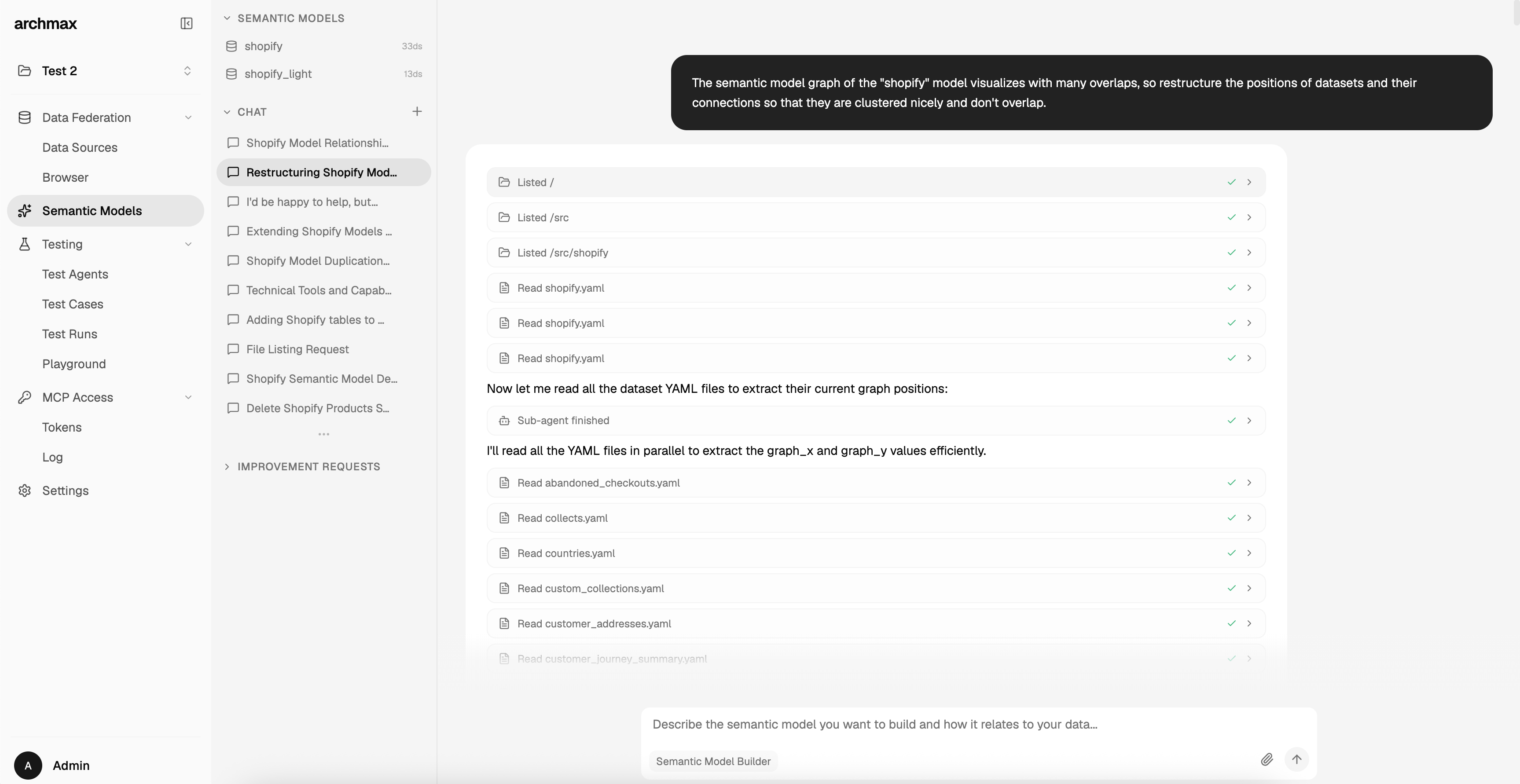
Task: Collapse the sidebar with the panel icon
Action: coord(187,24)
